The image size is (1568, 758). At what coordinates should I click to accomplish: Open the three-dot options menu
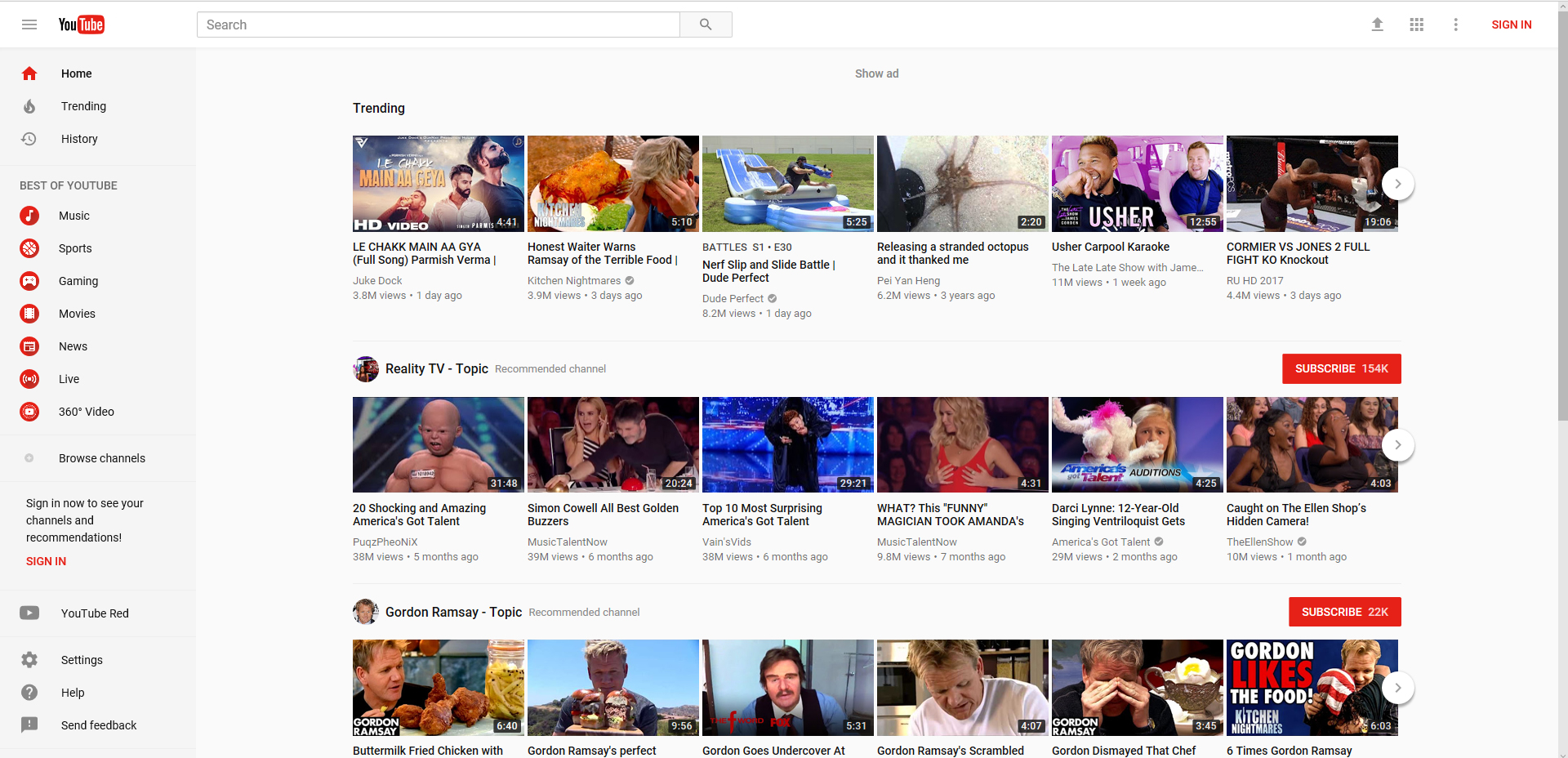[x=1455, y=25]
